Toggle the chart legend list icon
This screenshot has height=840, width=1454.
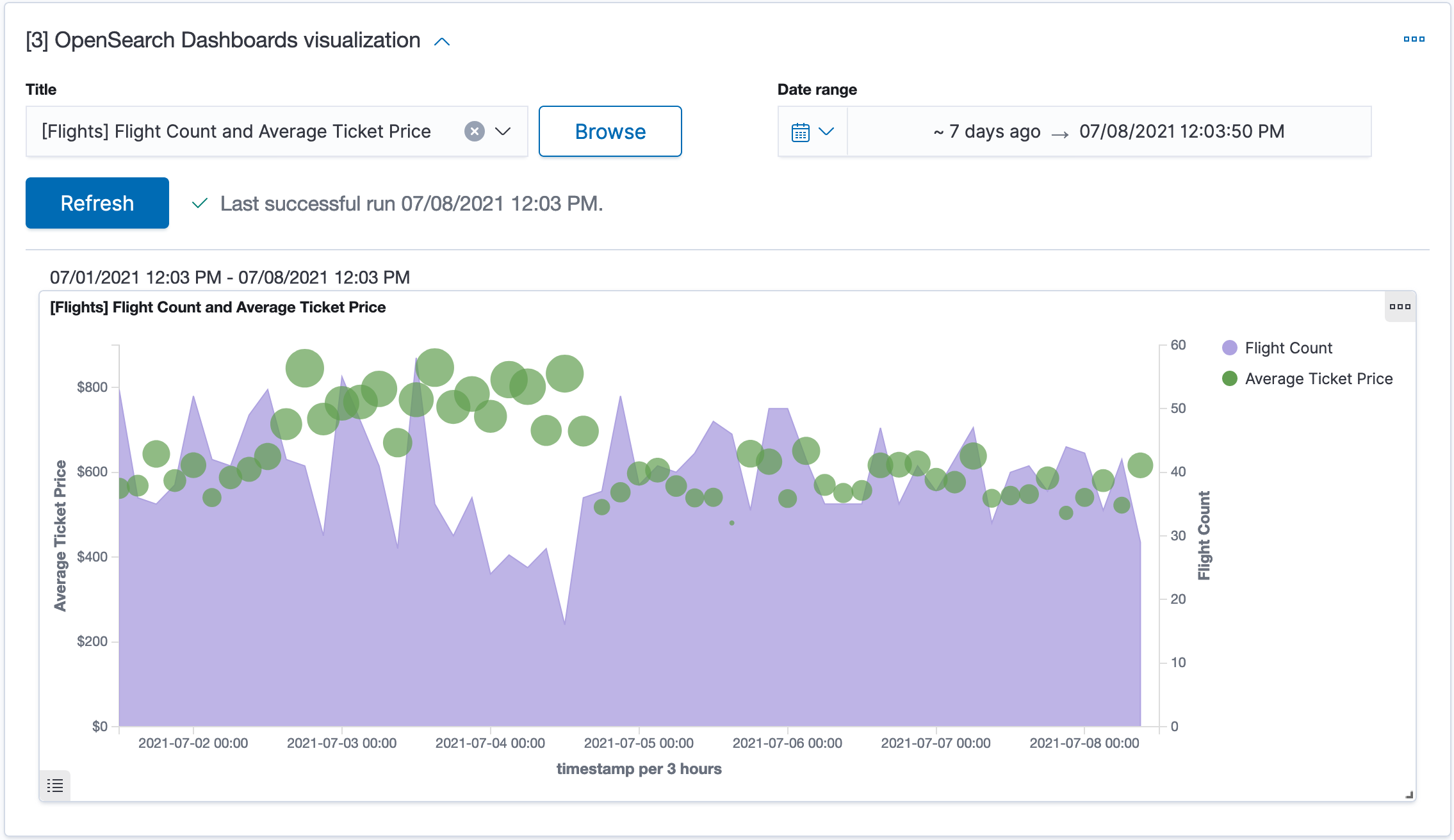click(55, 785)
